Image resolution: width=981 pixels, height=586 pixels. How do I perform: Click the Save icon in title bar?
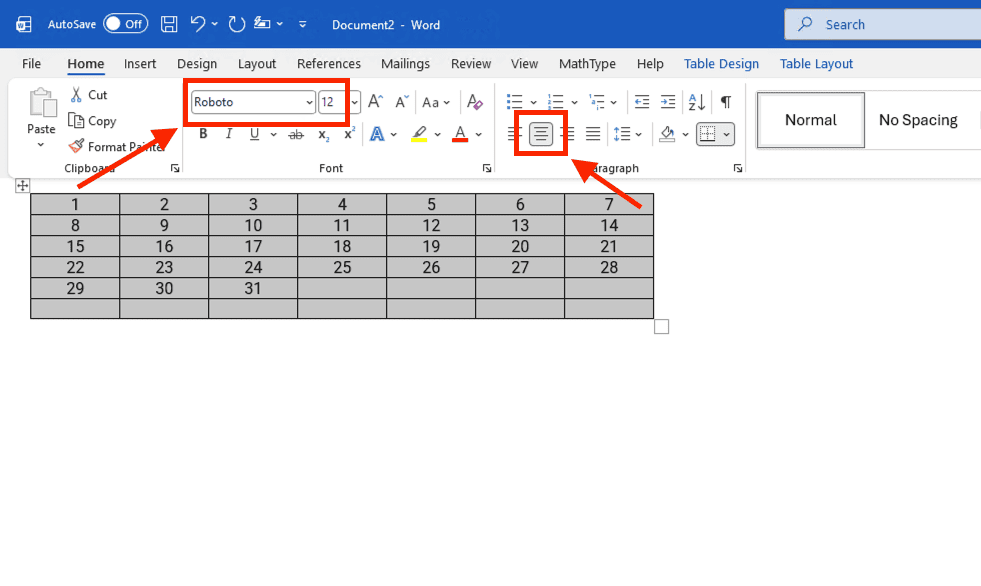(169, 24)
